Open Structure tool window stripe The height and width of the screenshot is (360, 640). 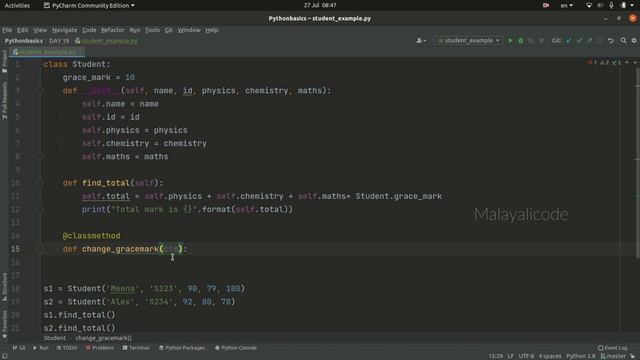(x=4, y=287)
